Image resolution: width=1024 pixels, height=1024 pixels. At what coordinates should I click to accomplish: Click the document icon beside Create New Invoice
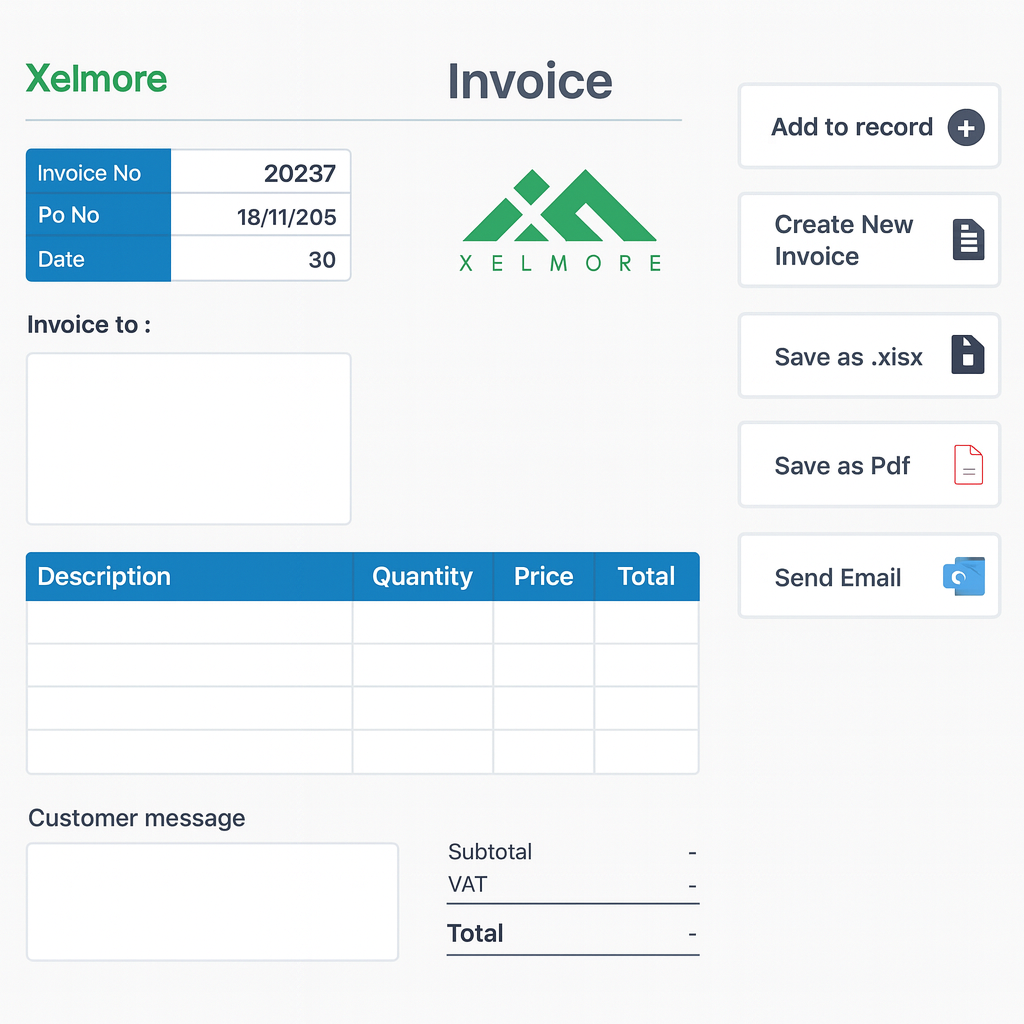pos(967,240)
